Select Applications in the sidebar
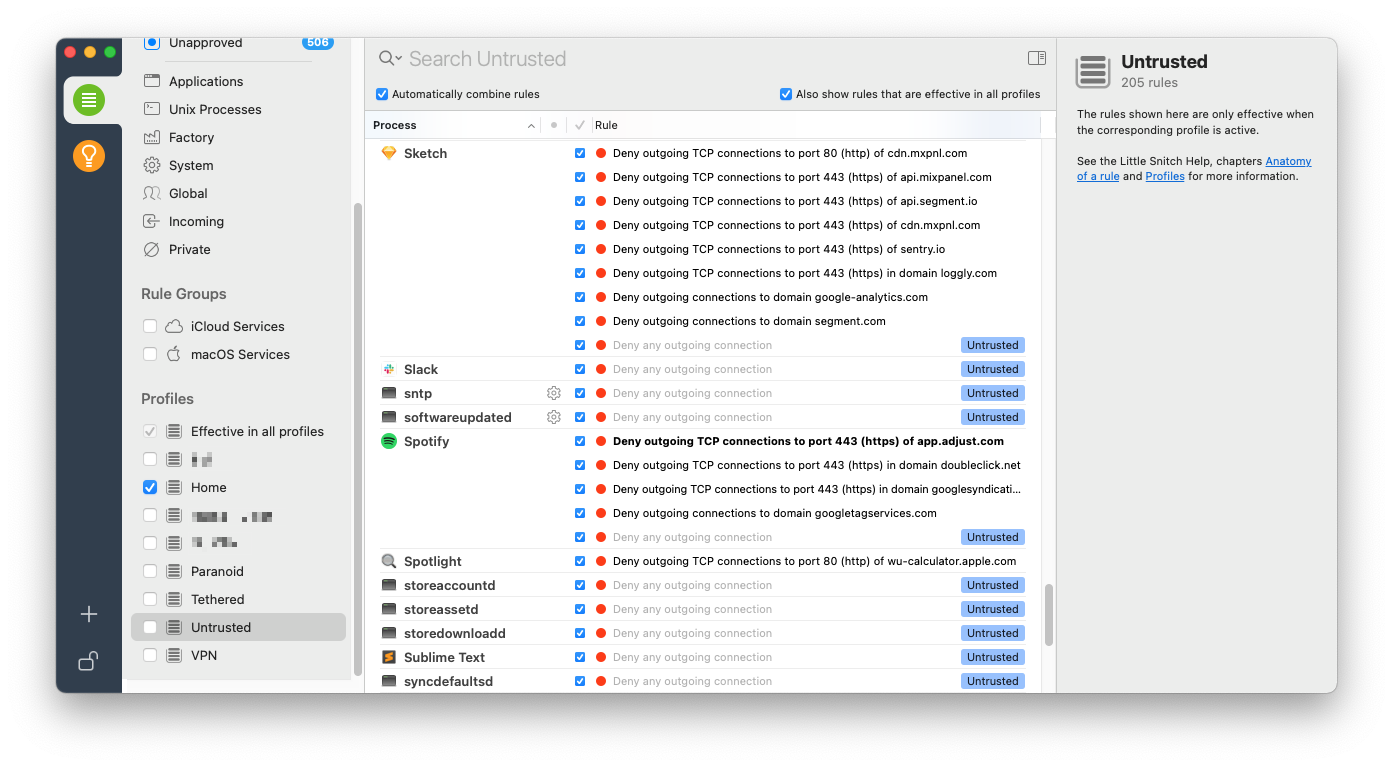The width and height of the screenshot is (1393, 767). click(x=206, y=81)
